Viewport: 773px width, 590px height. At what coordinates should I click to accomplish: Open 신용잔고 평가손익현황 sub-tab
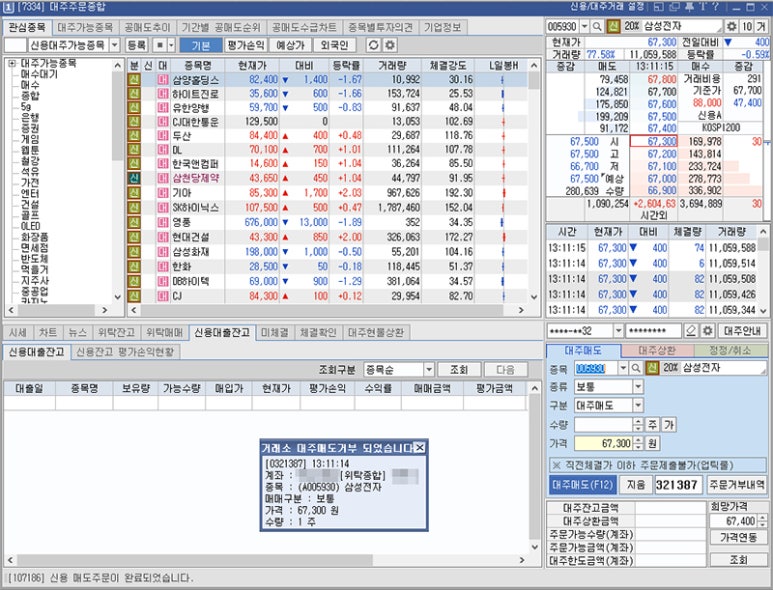click(x=125, y=352)
